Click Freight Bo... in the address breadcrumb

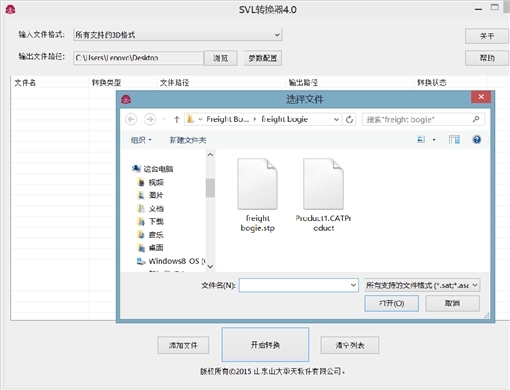228,119
